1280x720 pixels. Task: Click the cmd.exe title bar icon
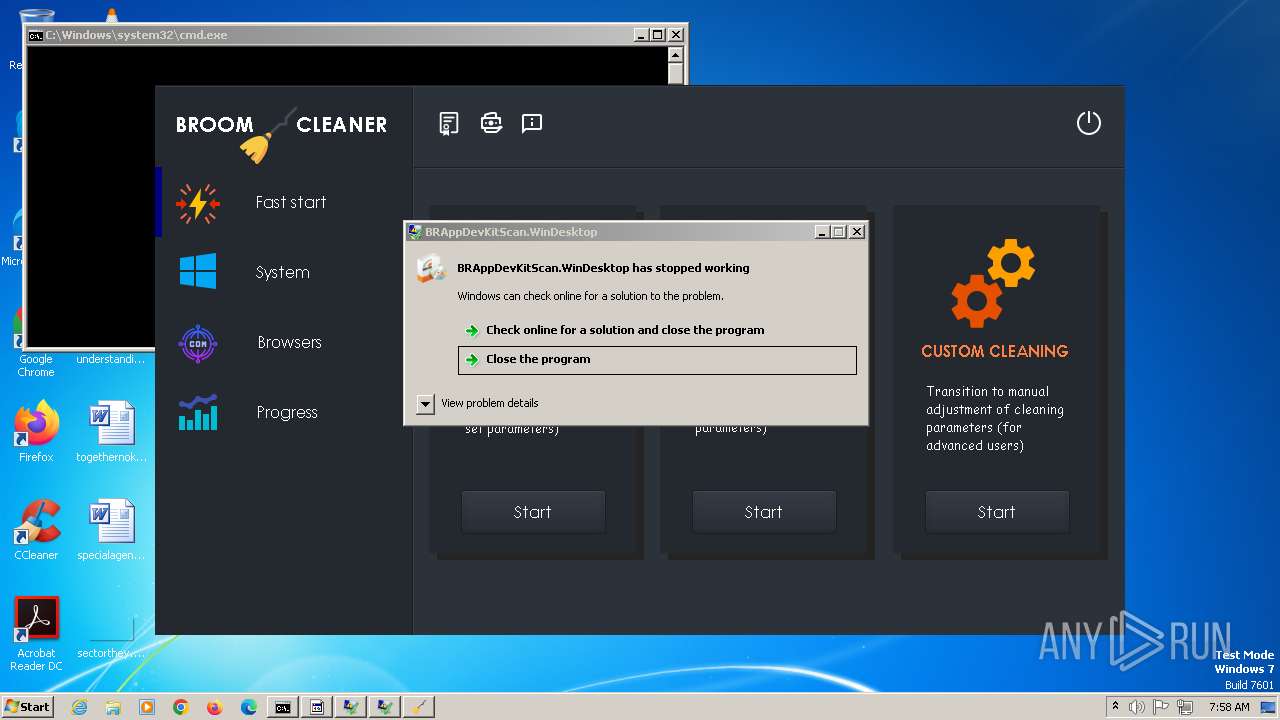click(x=36, y=35)
